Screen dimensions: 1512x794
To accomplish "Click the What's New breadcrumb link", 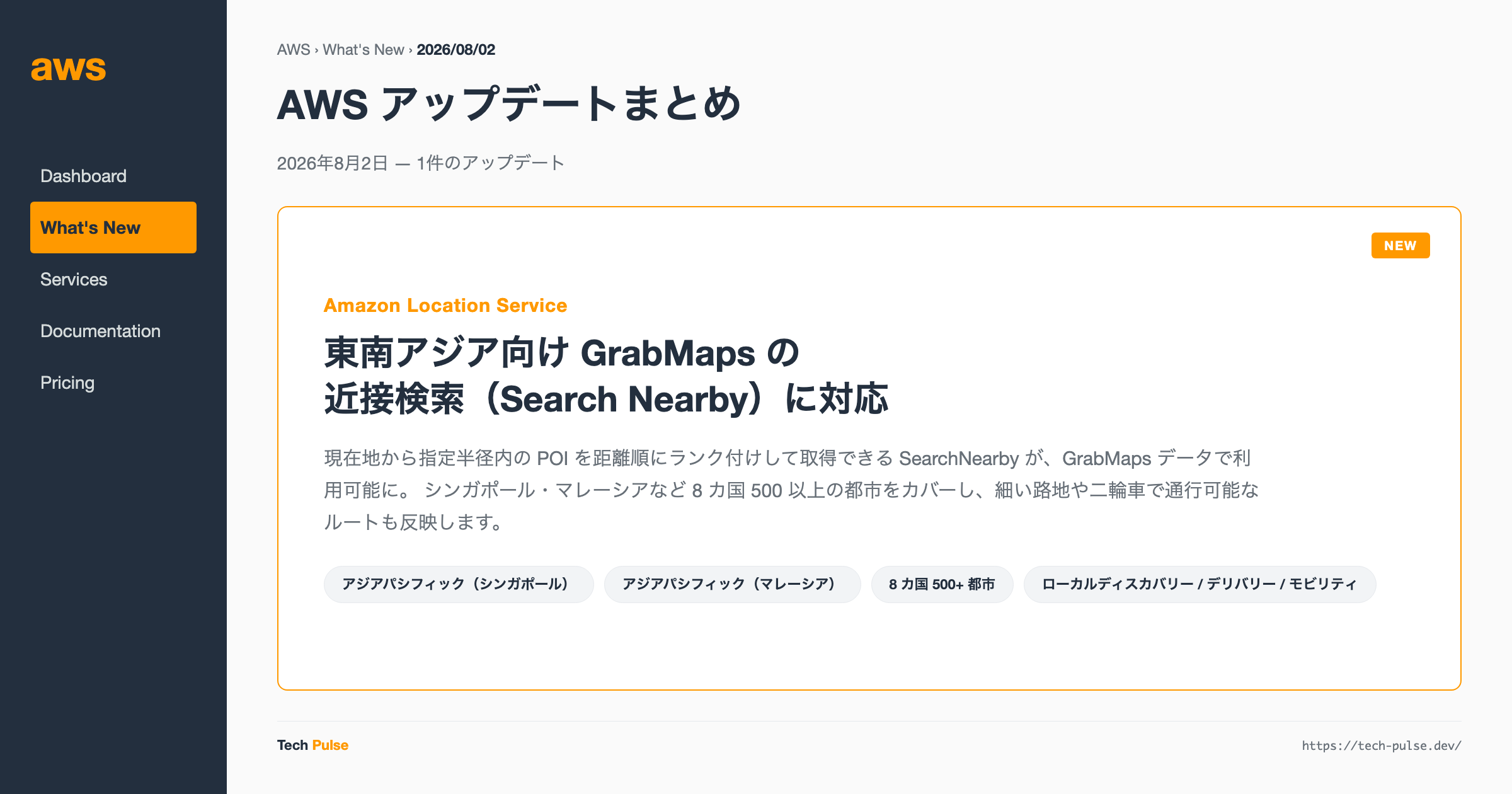I will click(x=364, y=50).
